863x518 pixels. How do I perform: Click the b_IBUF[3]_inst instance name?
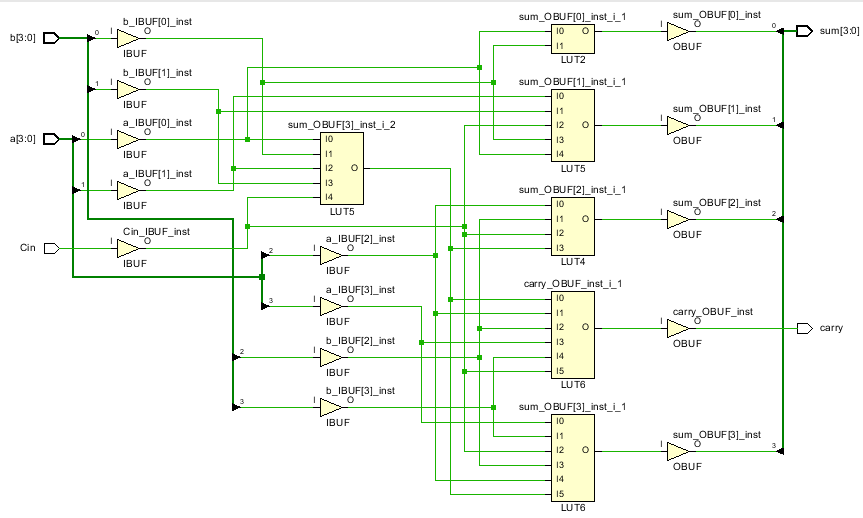tap(361, 391)
